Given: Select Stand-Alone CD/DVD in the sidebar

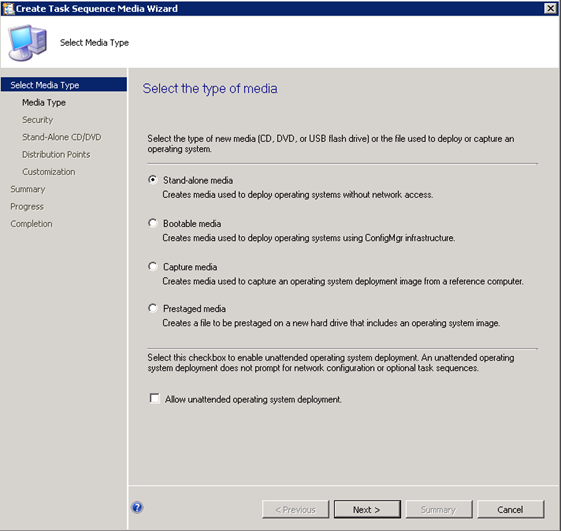Looking at the screenshot, I should (62, 137).
